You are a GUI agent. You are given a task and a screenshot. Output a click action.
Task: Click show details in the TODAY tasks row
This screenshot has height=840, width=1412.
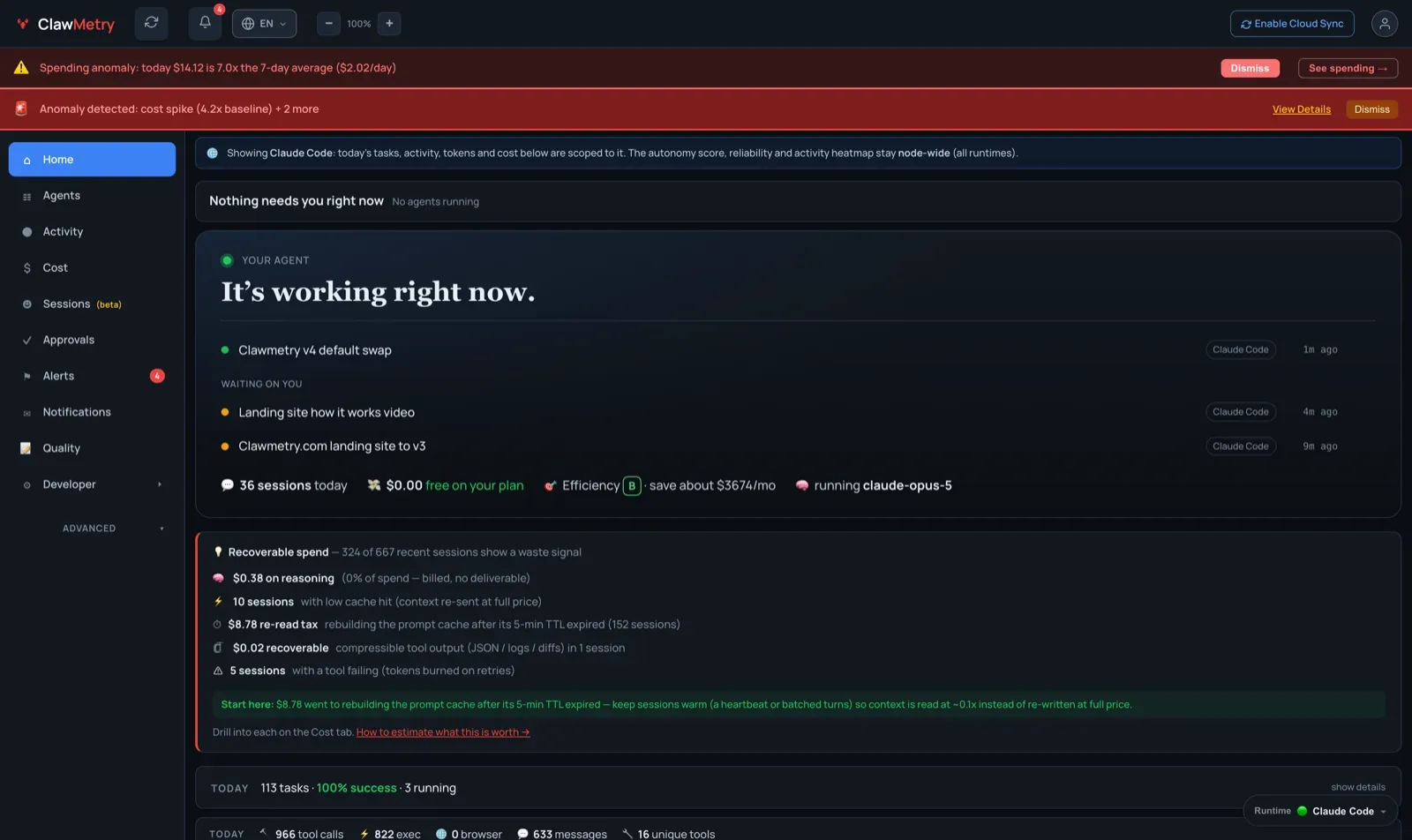click(1358, 788)
